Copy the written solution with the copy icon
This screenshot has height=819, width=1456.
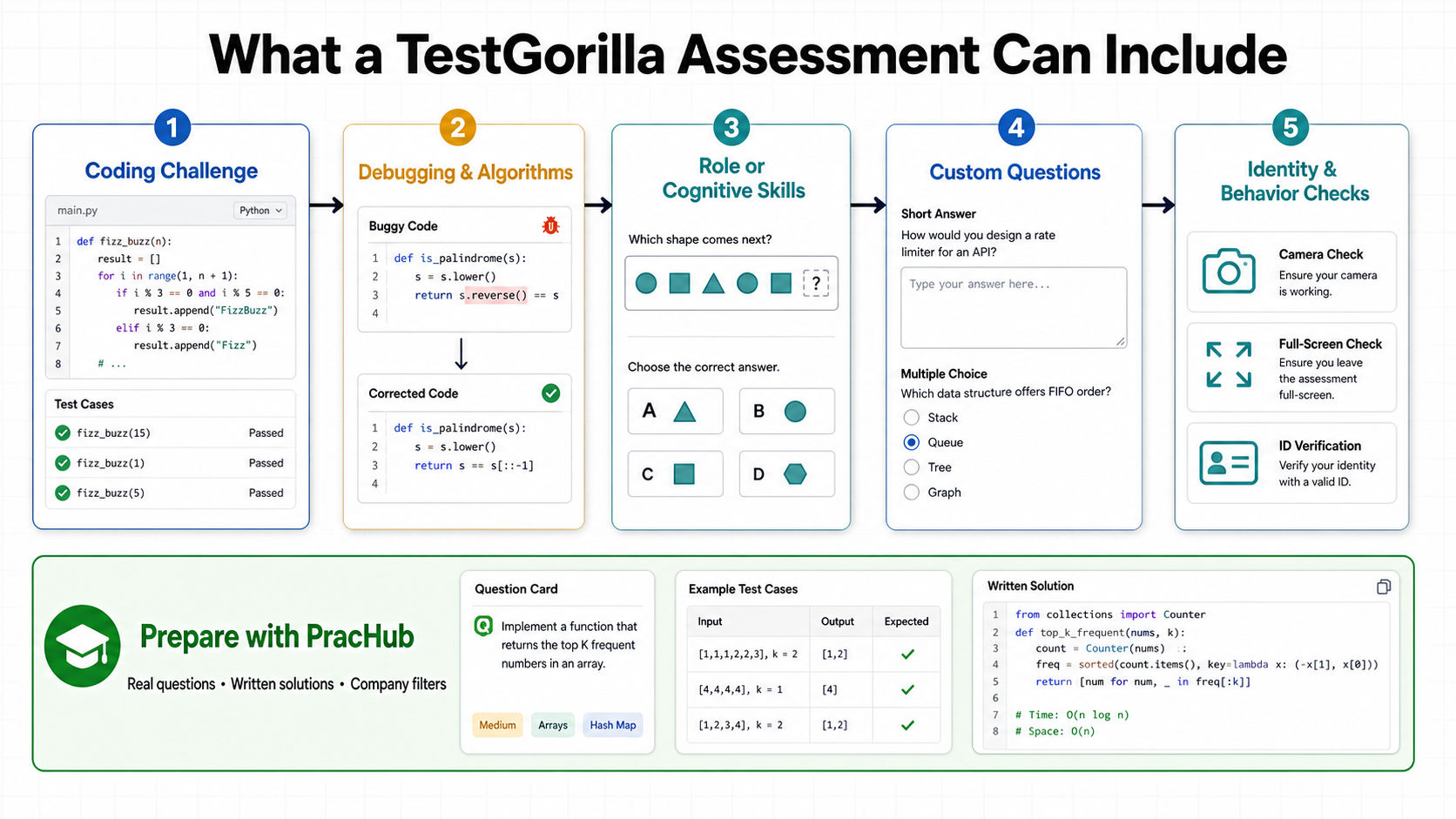(x=1383, y=587)
